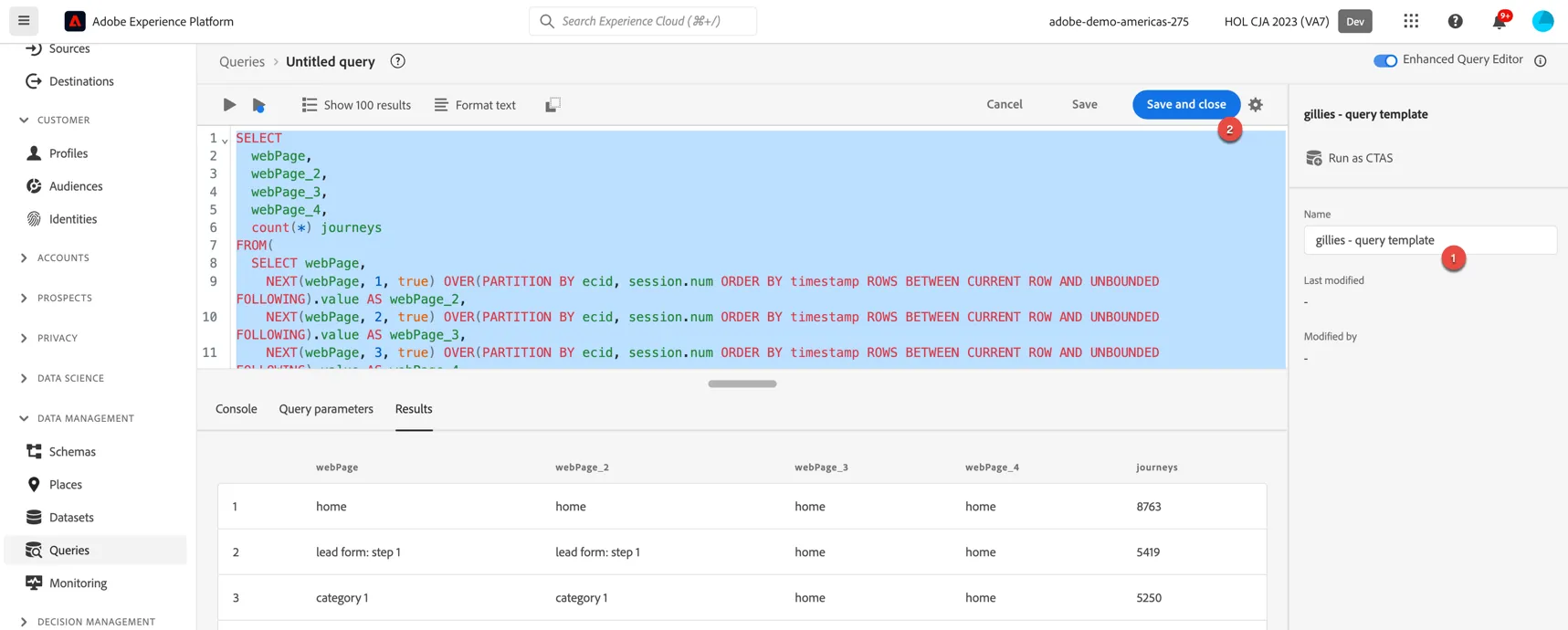
Task: Click the Queries breadcrumb link
Action: point(242,61)
